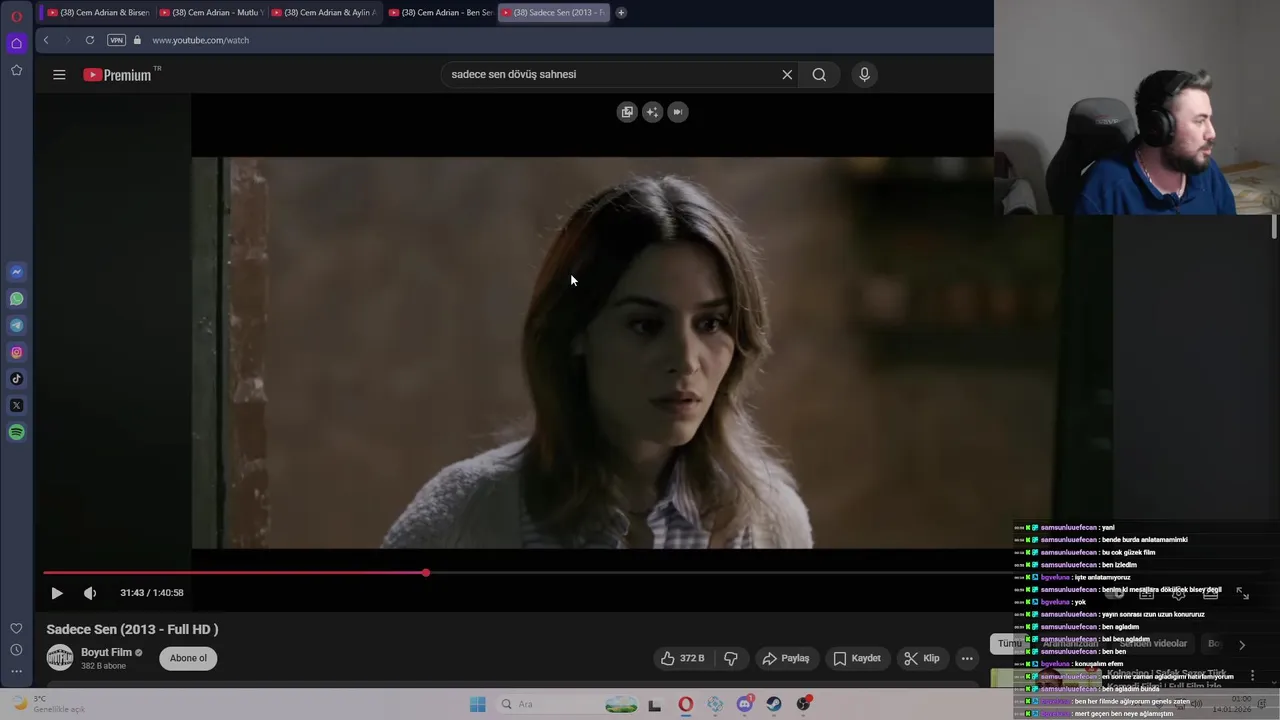Toggle the VPN badge in the address bar
1280x720 pixels.
coord(116,40)
